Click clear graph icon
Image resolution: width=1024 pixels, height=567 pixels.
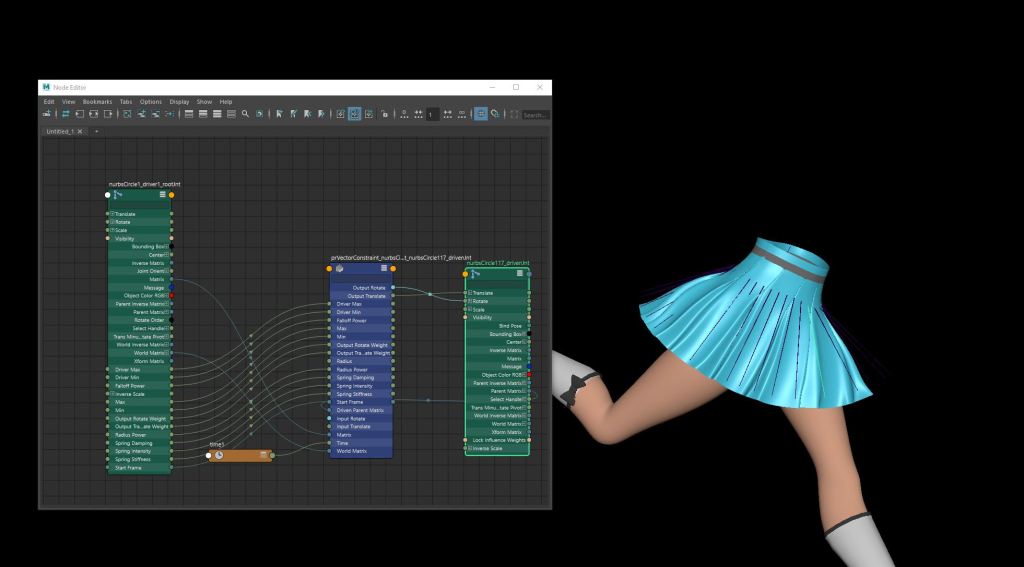127,114
